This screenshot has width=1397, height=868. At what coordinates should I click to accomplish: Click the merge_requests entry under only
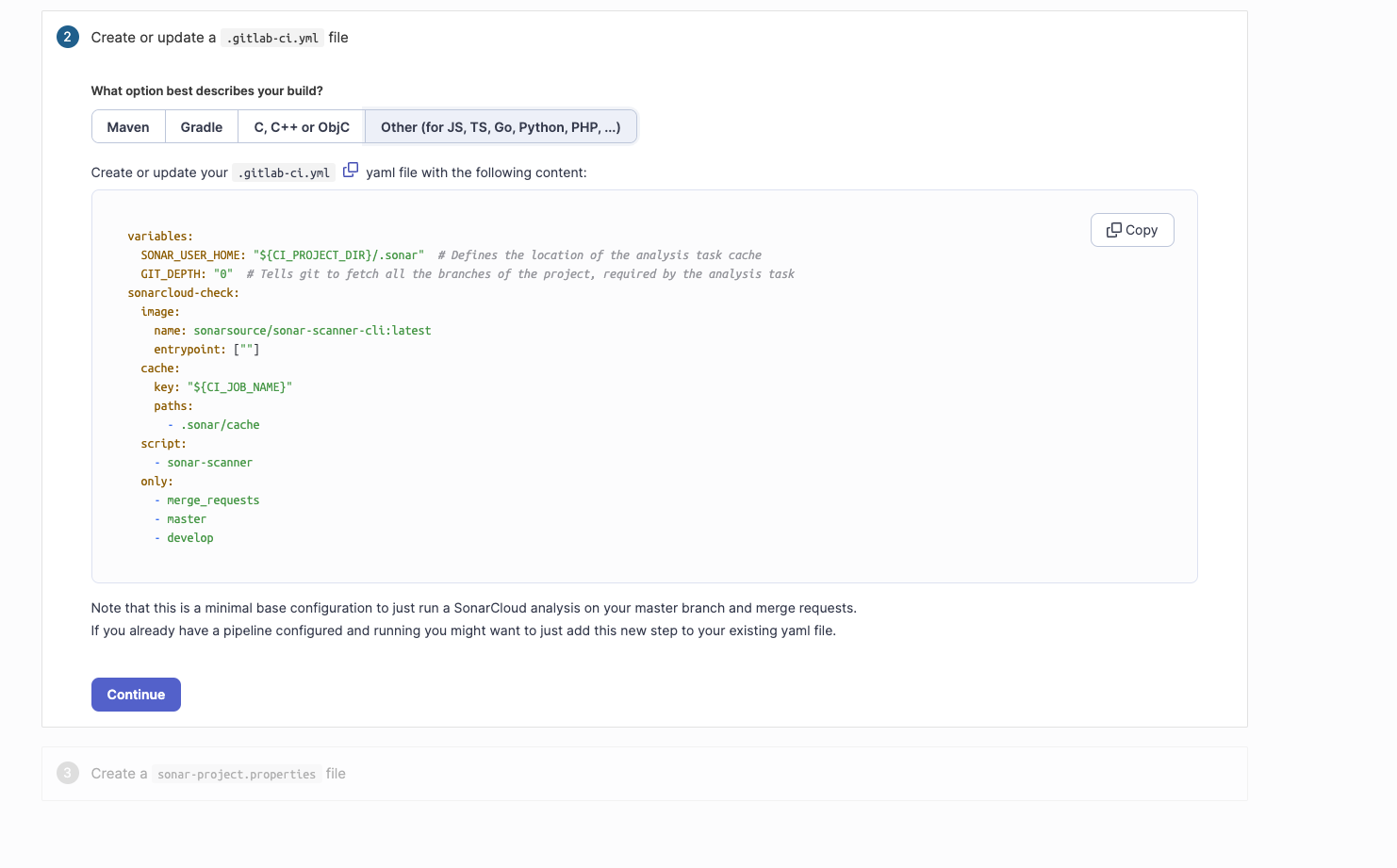(x=213, y=500)
